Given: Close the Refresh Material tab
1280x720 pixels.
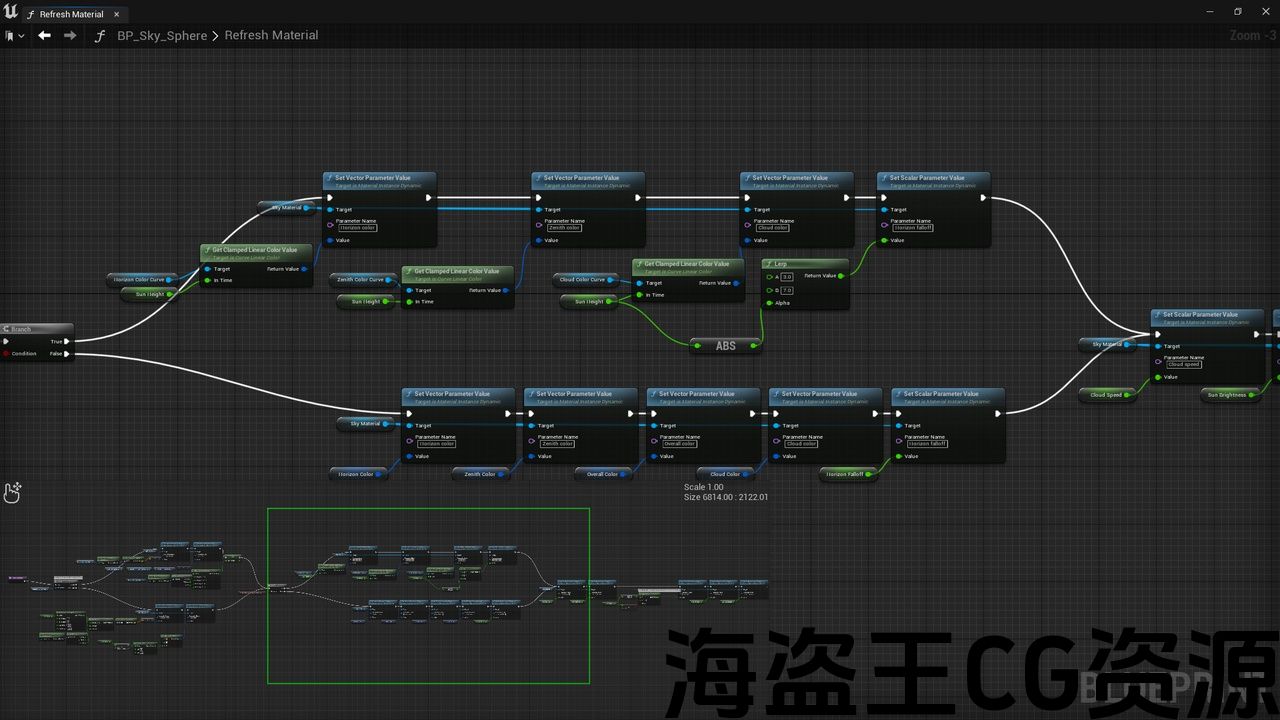Looking at the screenshot, I should click(x=116, y=14).
